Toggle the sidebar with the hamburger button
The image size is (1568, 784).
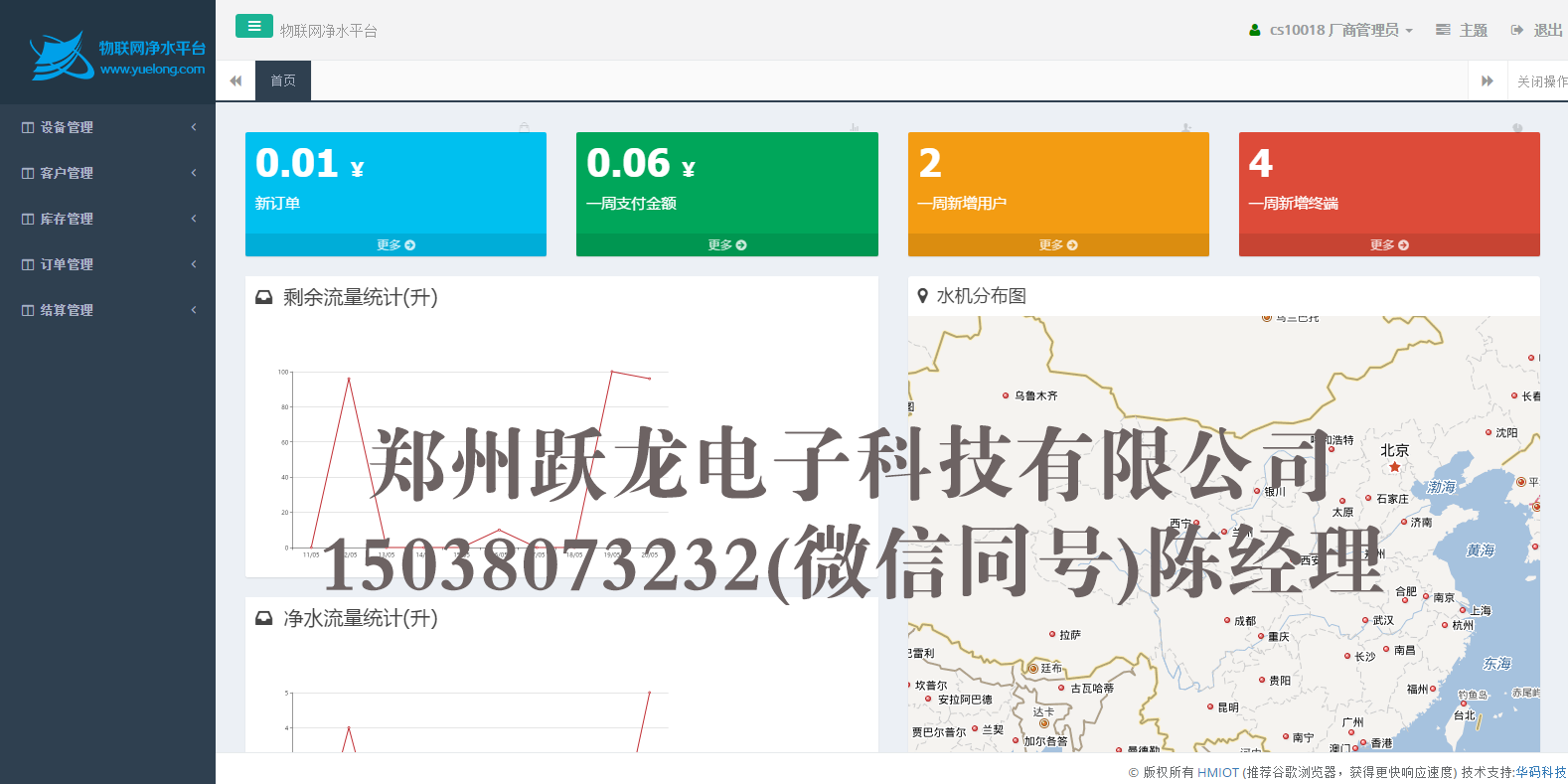254,26
